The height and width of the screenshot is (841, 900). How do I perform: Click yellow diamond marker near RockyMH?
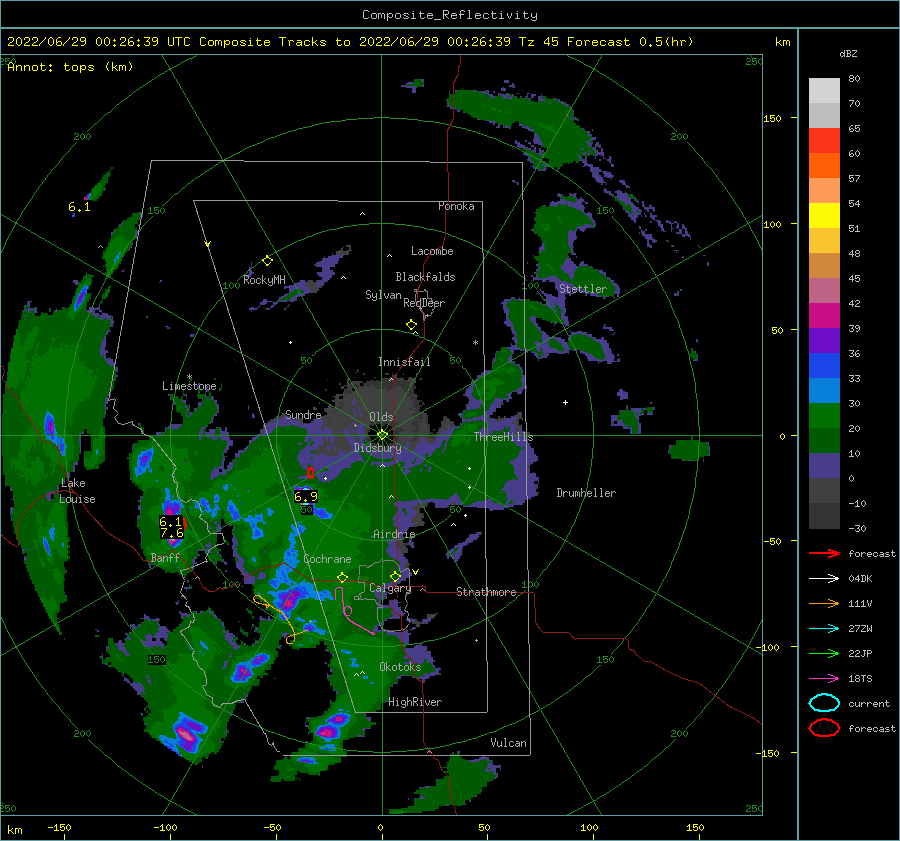[267, 261]
